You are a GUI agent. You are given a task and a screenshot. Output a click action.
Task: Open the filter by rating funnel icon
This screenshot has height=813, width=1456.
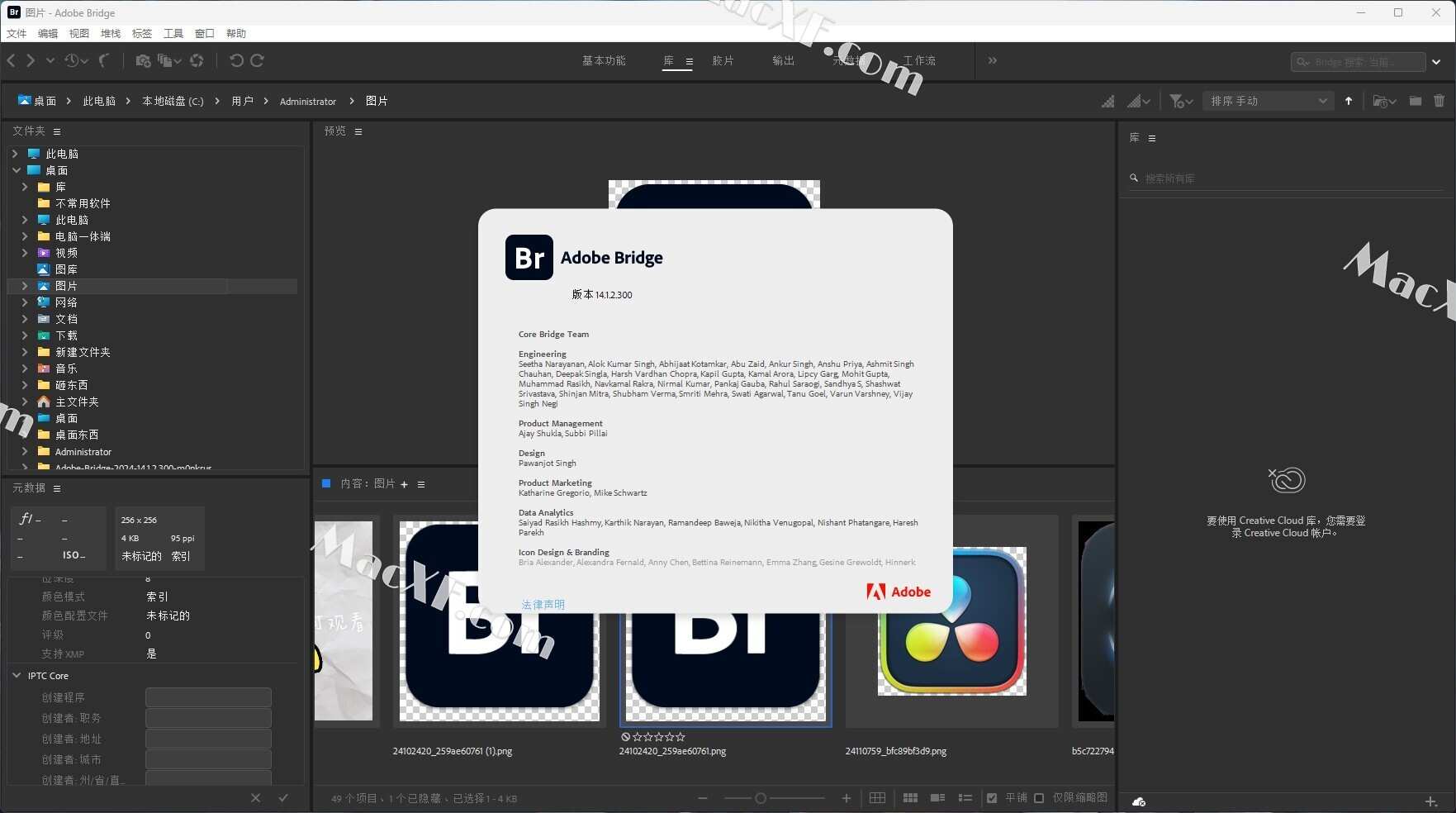(x=1181, y=101)
